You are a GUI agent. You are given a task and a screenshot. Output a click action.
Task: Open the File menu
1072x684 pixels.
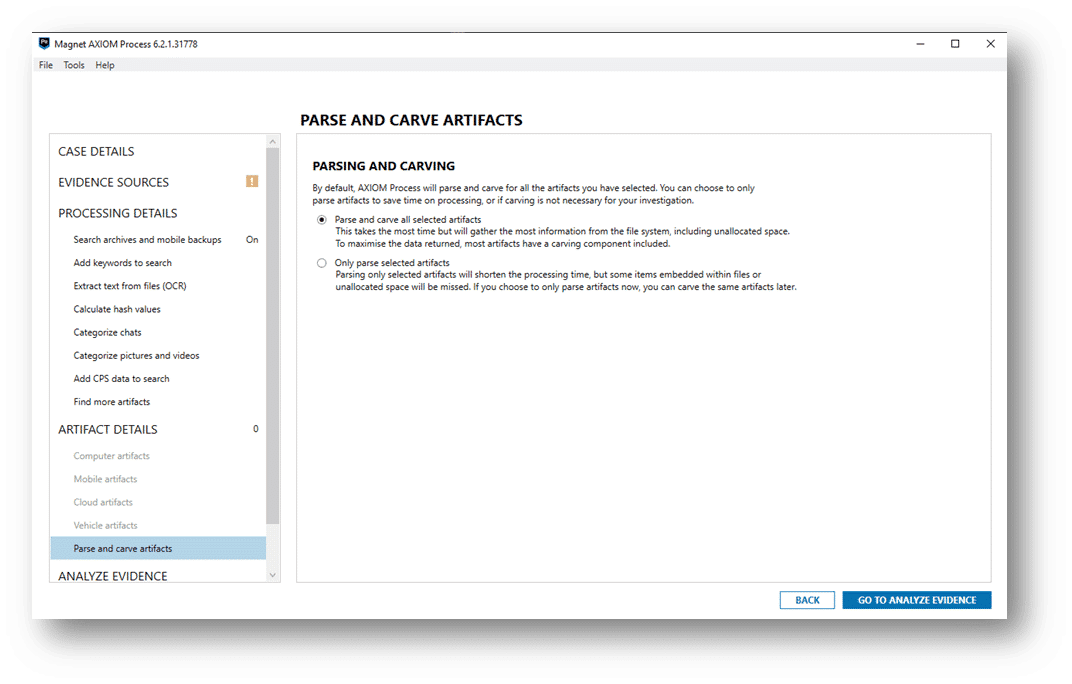pyautogui.click(x=46, y=65)
